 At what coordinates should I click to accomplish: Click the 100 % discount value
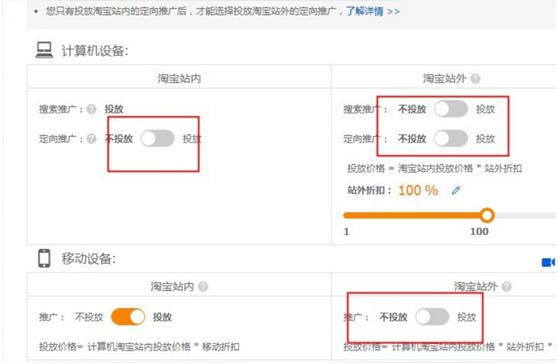click(x=418, y=190)
